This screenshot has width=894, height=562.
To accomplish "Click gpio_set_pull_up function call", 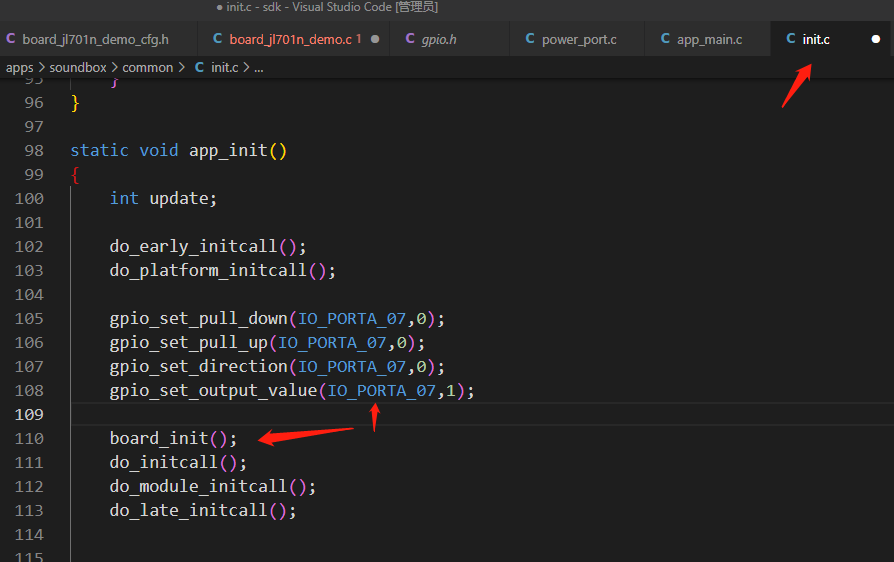I will pos(189,343).
